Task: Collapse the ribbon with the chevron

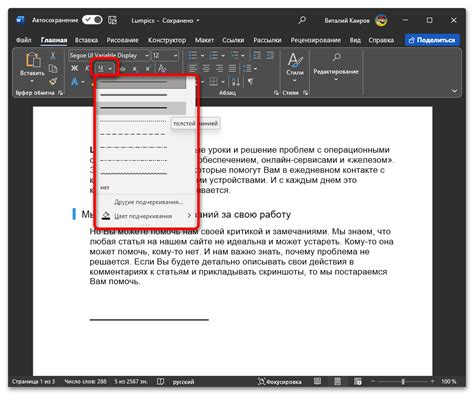Action: [454, 91]
